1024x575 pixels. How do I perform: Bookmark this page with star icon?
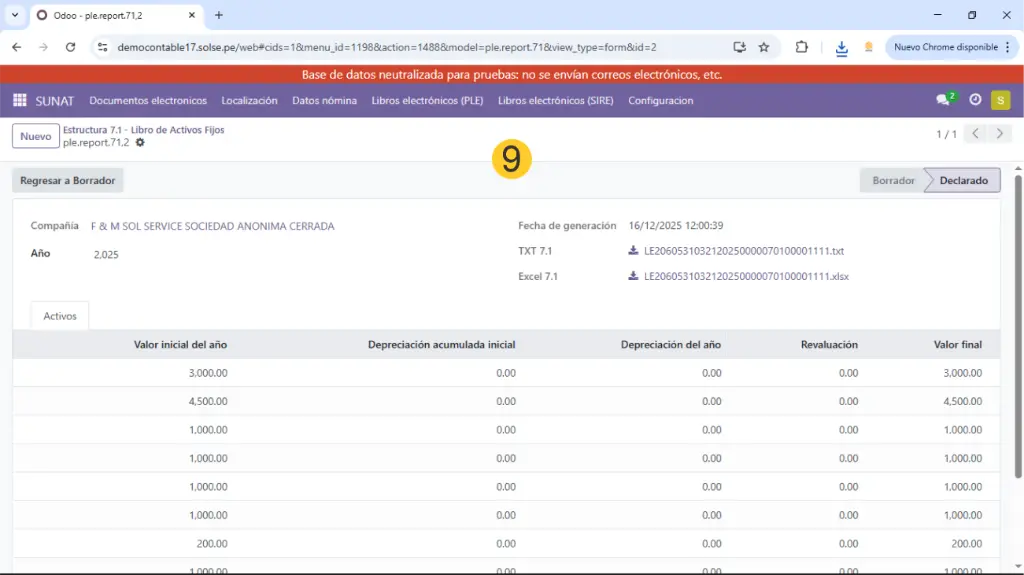pos(764,47)
